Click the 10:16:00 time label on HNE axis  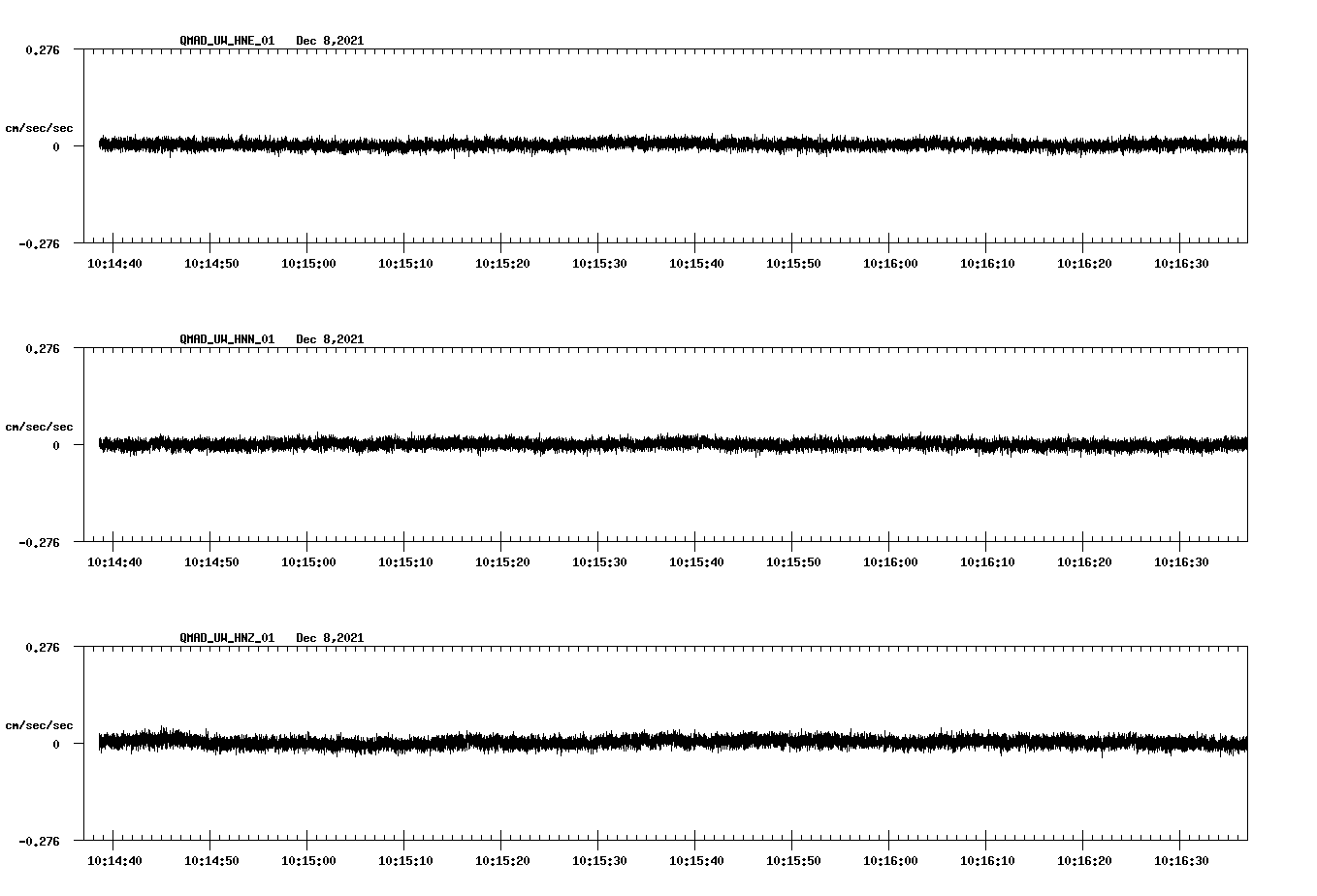click(890, 264)
